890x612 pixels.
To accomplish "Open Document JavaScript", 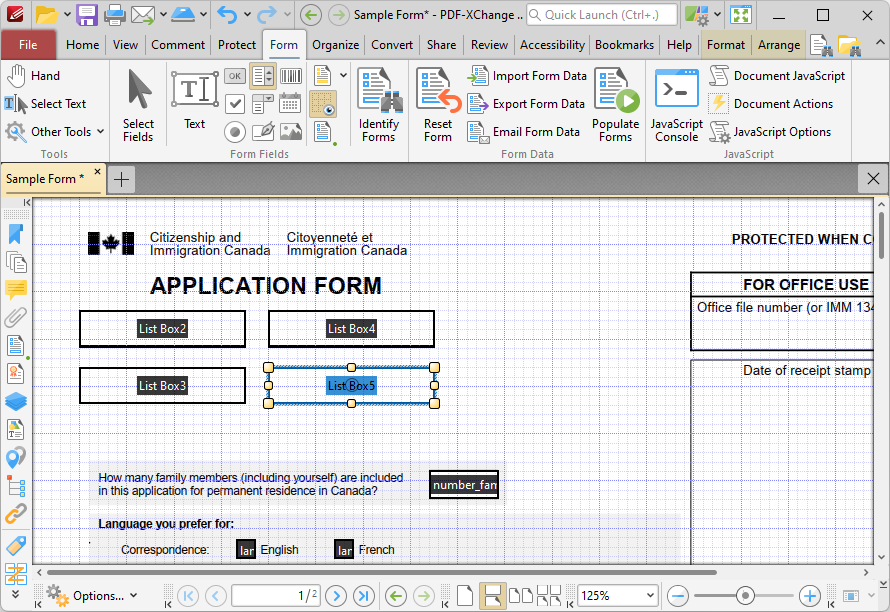I will tap(776, 76).
